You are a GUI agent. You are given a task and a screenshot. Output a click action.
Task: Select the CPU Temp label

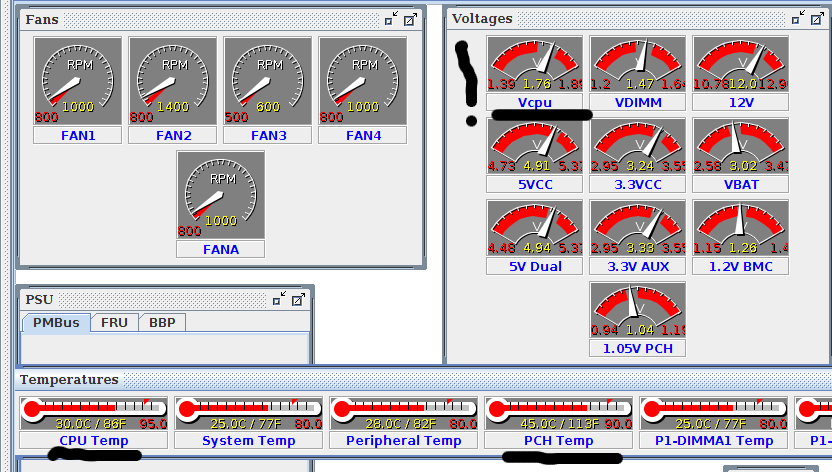(x=94, y=440)
